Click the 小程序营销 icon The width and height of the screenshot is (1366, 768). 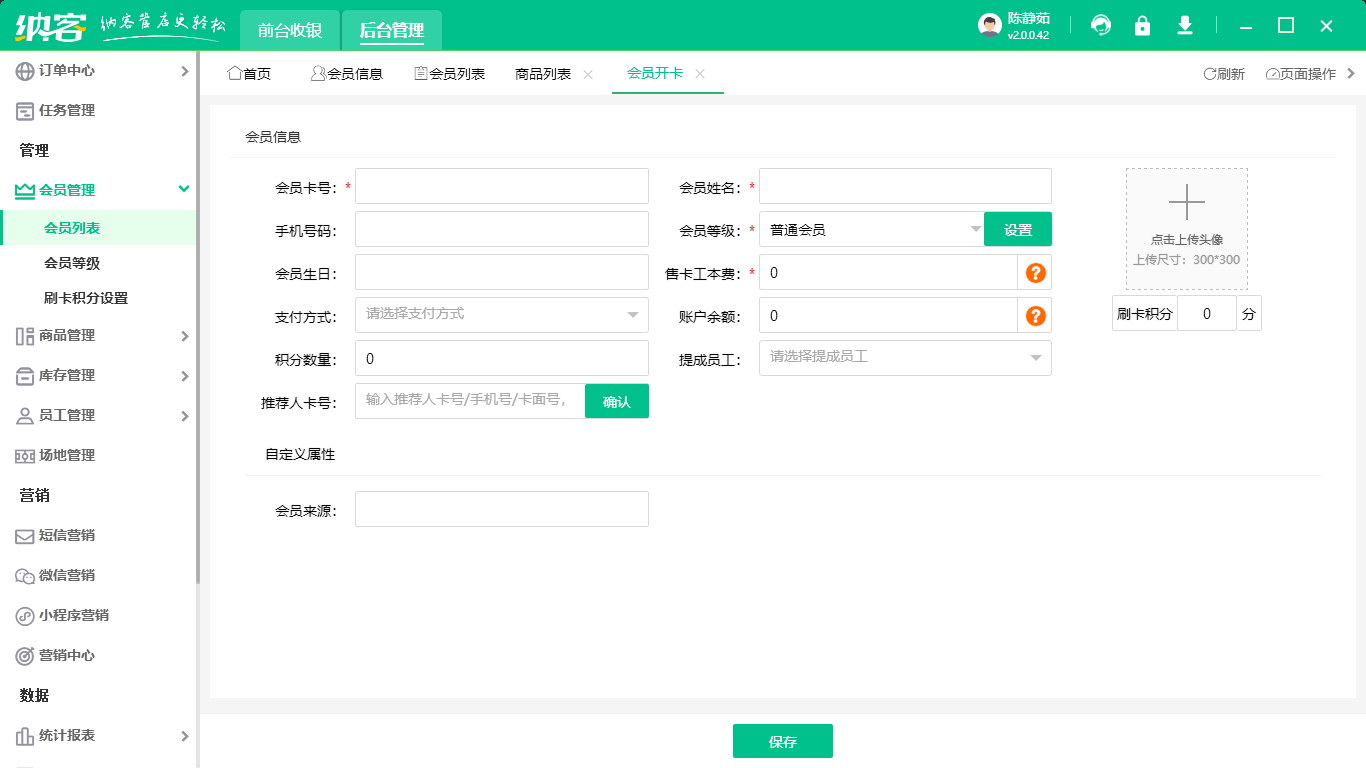tap(25, 616)
